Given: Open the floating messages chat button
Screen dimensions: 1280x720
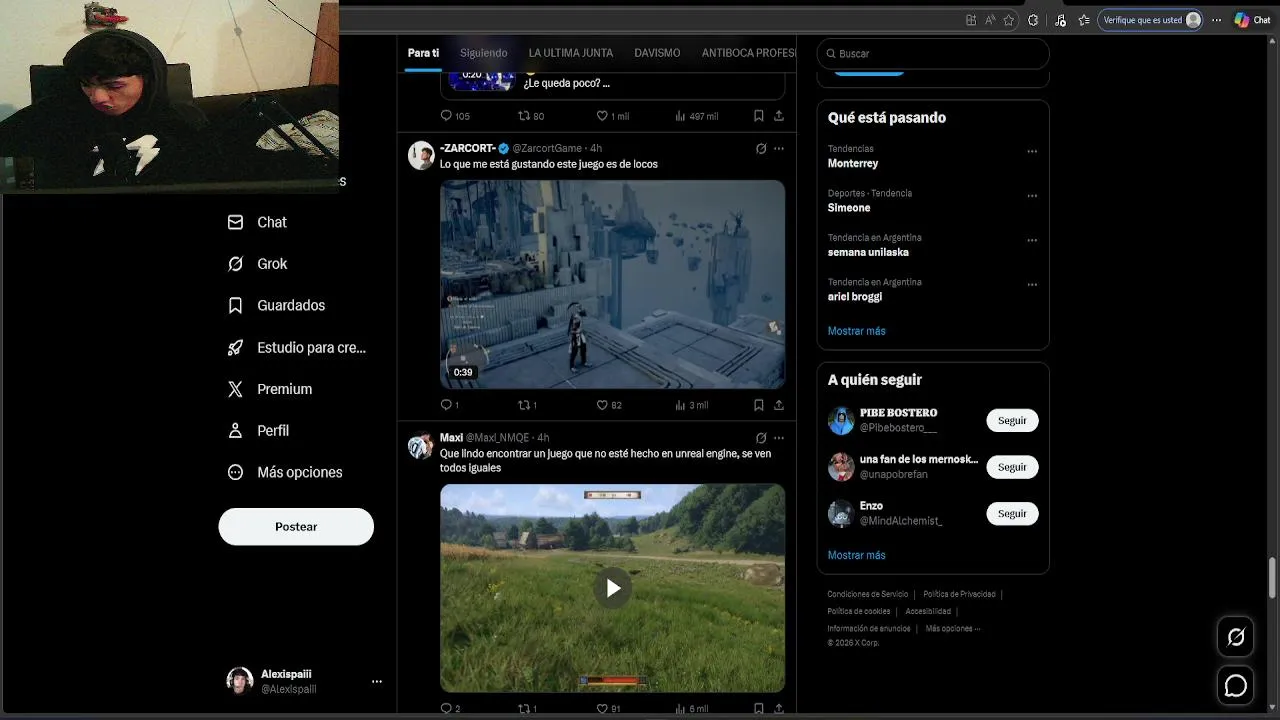Looking at the screenshot, I should pos(1236,685).
